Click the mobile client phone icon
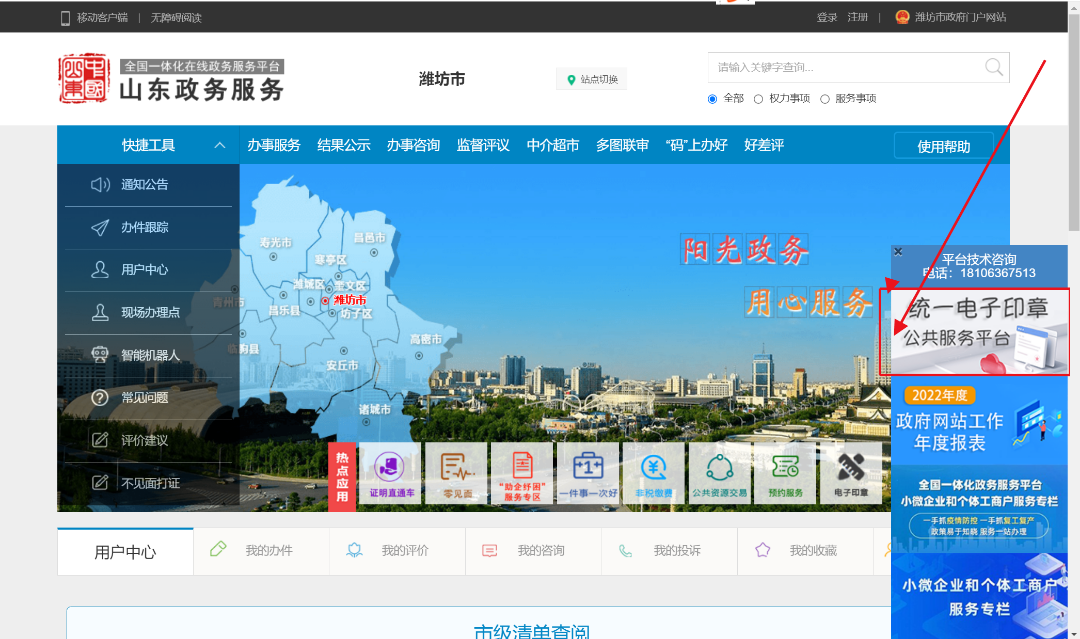The image size is (1080, 639). tap(65, 18)
